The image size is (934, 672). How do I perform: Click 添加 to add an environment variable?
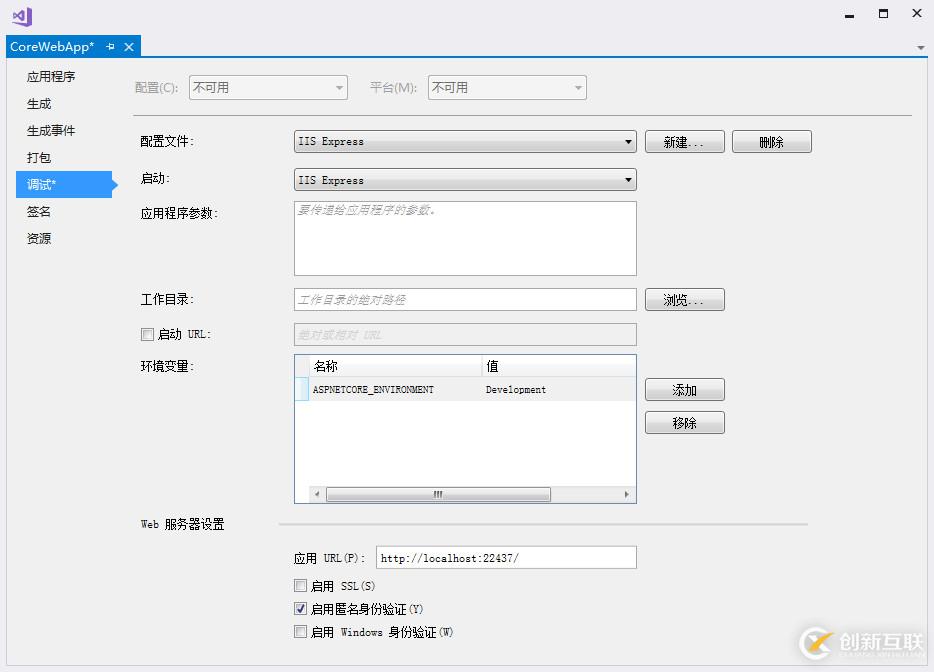(684, 389)
